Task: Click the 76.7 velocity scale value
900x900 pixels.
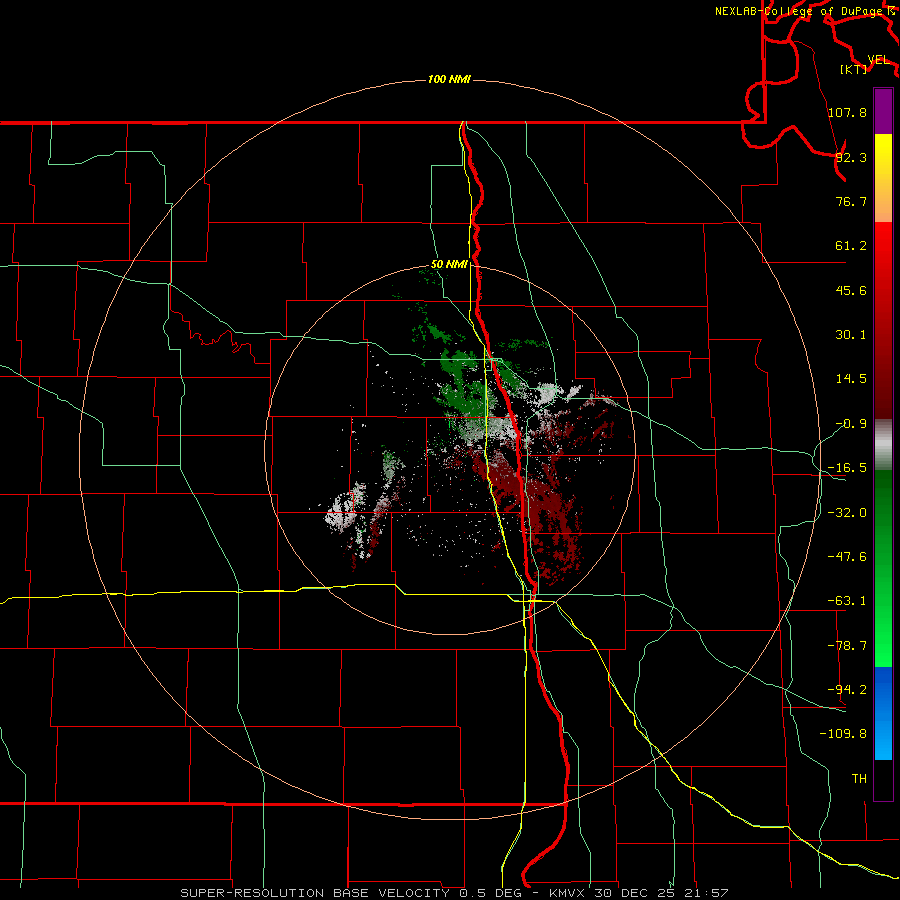Action: point(851,201)
